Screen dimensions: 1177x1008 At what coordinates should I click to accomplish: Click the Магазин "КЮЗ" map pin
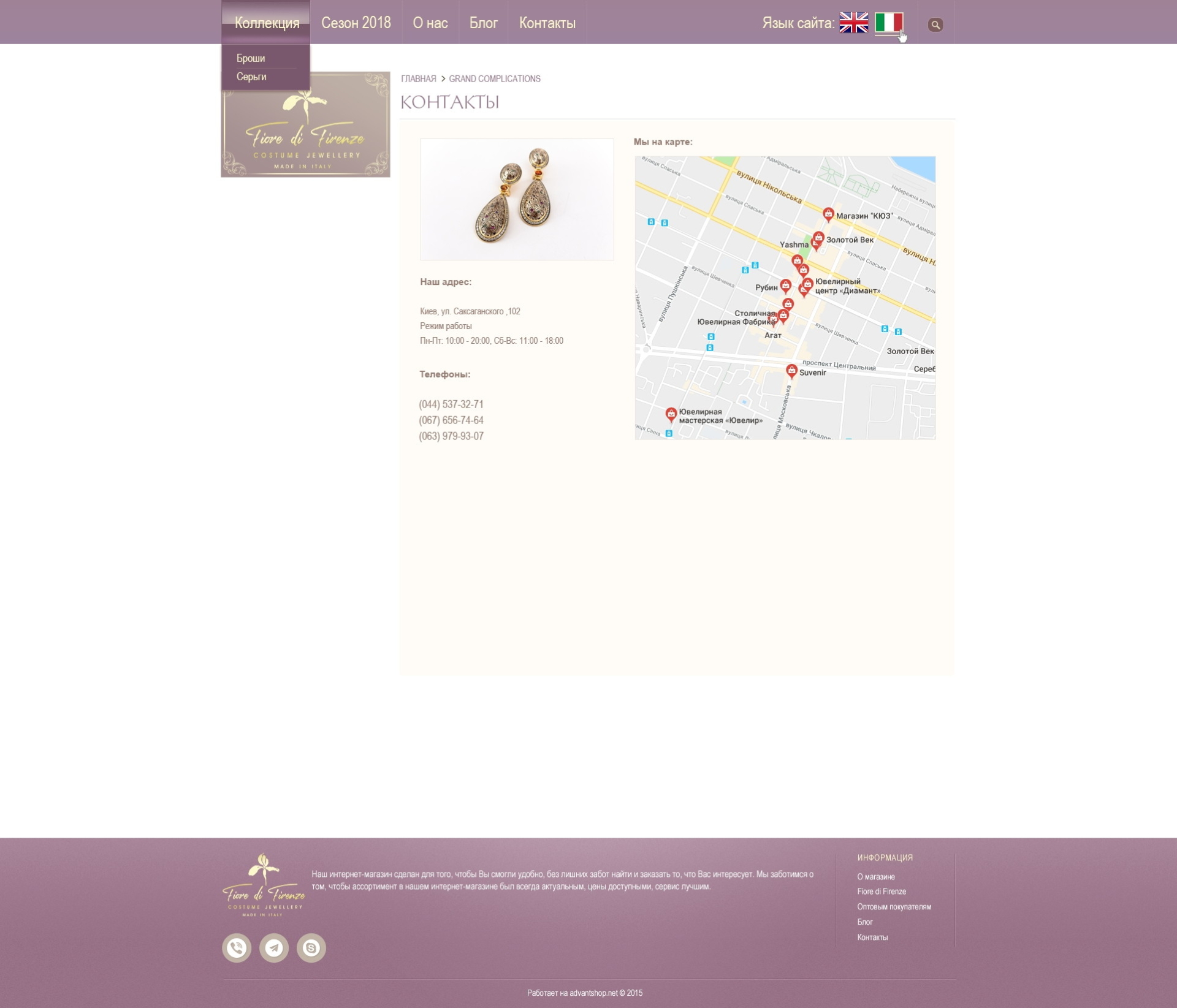click(828, 214)
